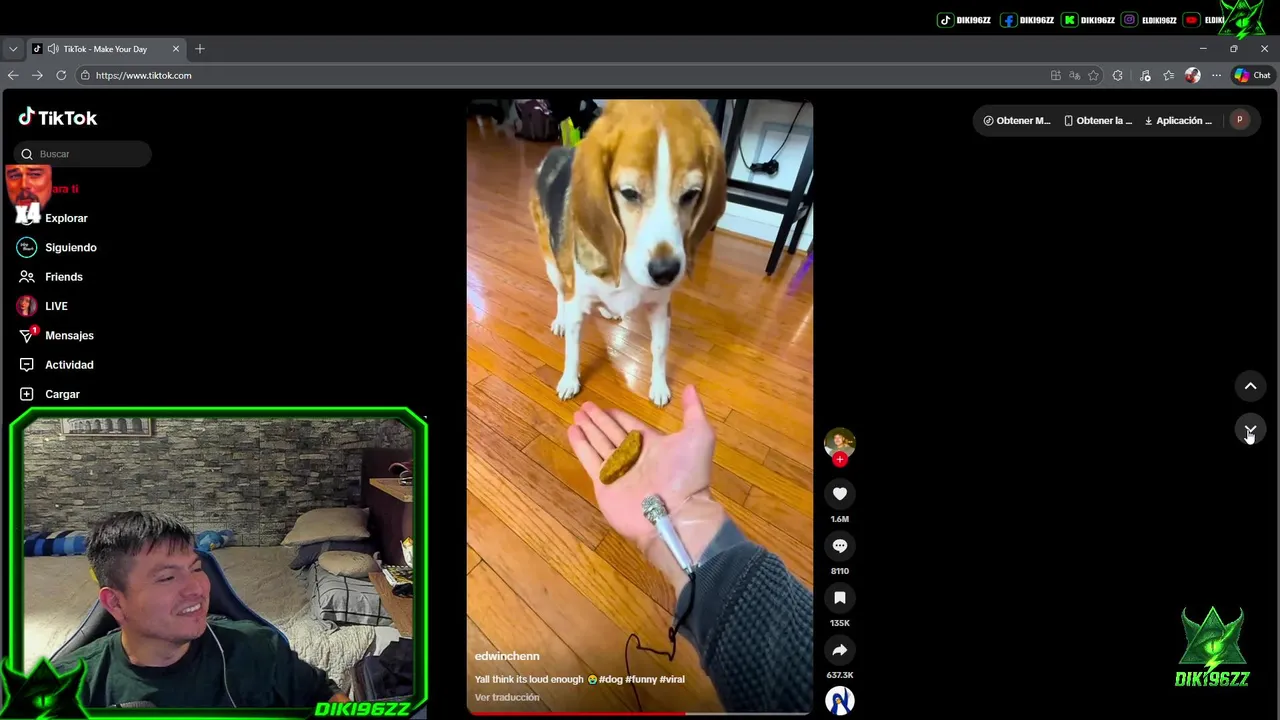Viewport: 1280px width, 720px height.
Task: Open comments via the speech bubble icon
Action: click(840, 546)
